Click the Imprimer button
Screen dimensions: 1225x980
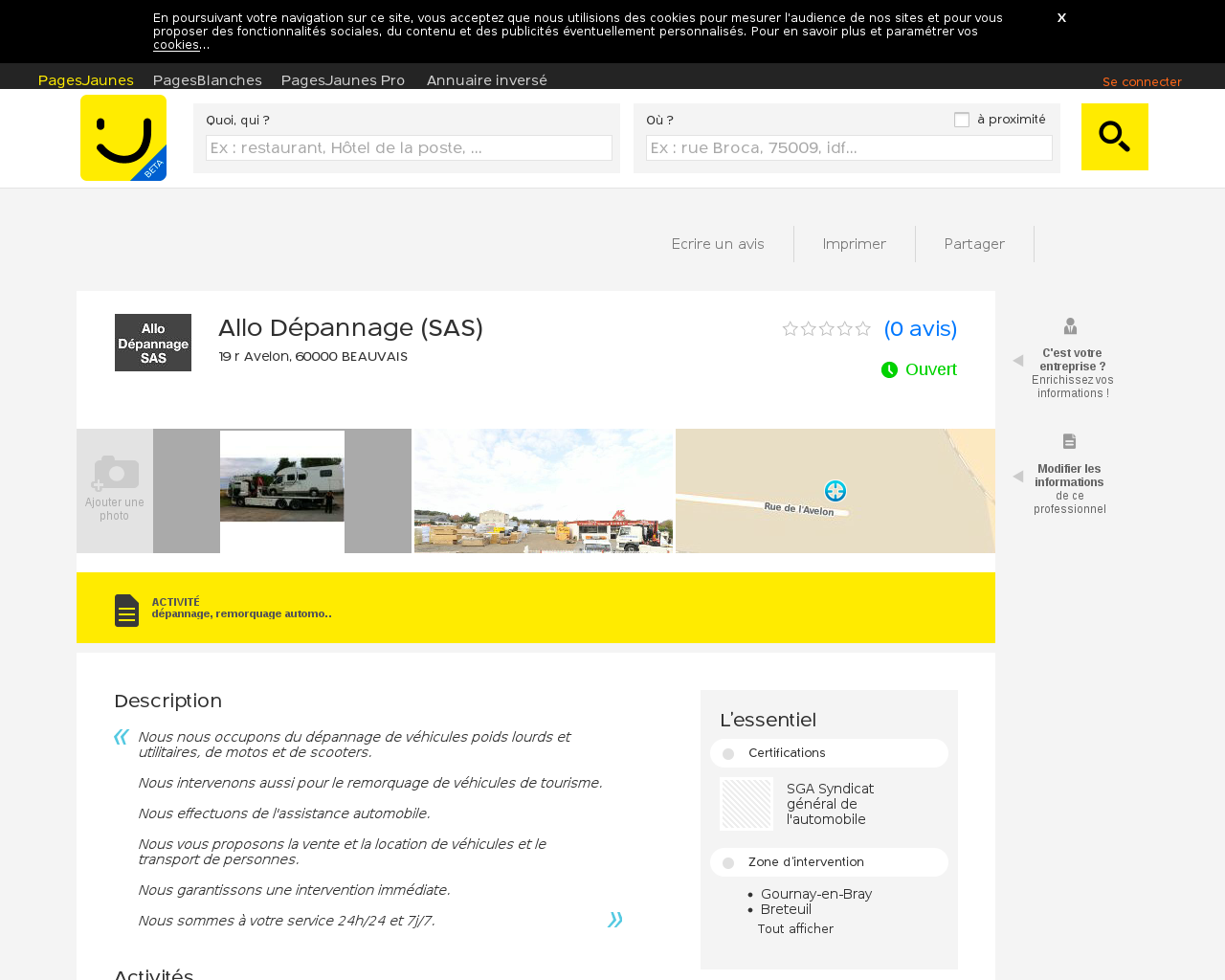[x=855, y=244]
